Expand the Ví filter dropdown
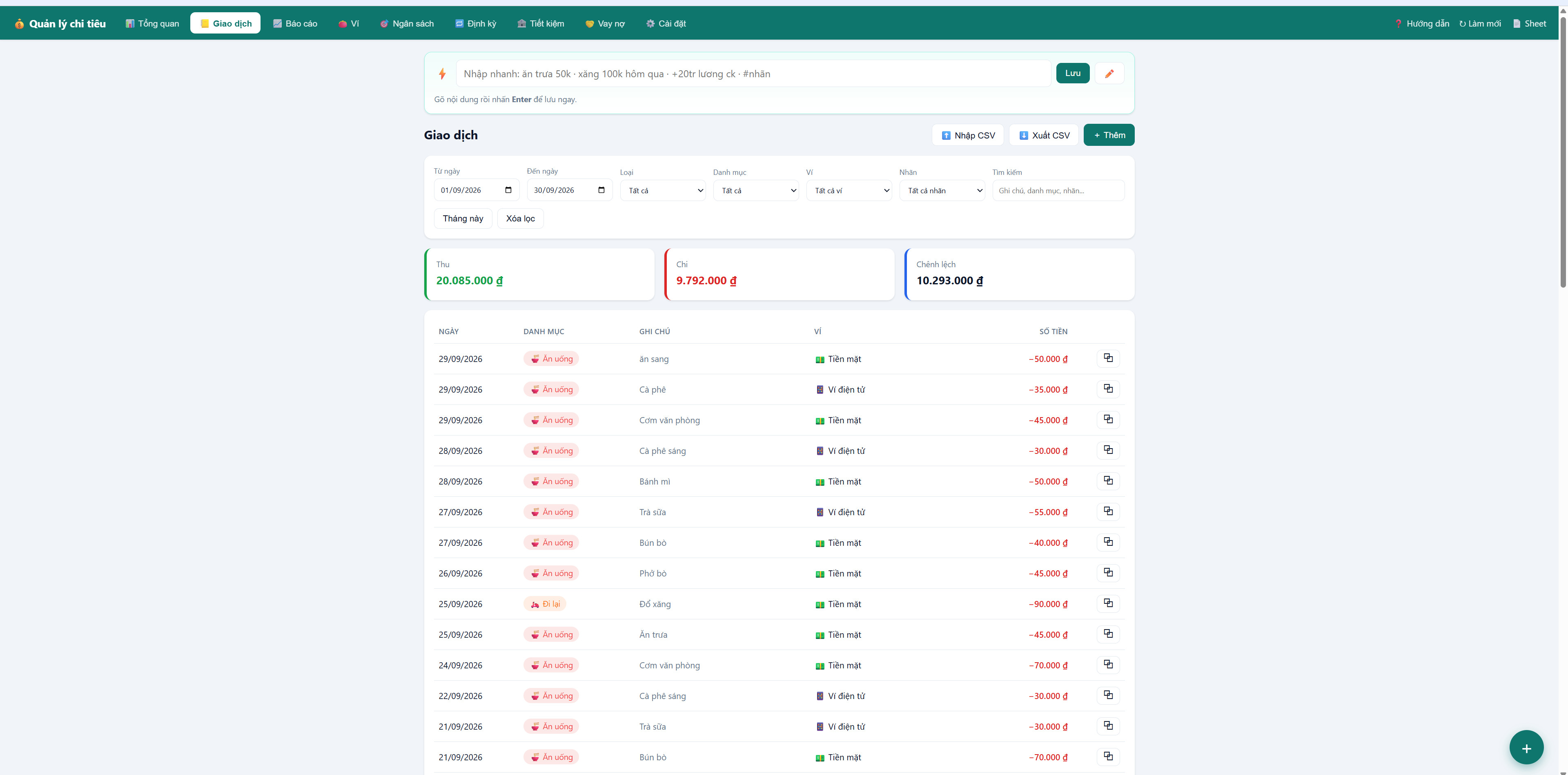This screenshot has height=775, width=1568. [x=849, y=190]
